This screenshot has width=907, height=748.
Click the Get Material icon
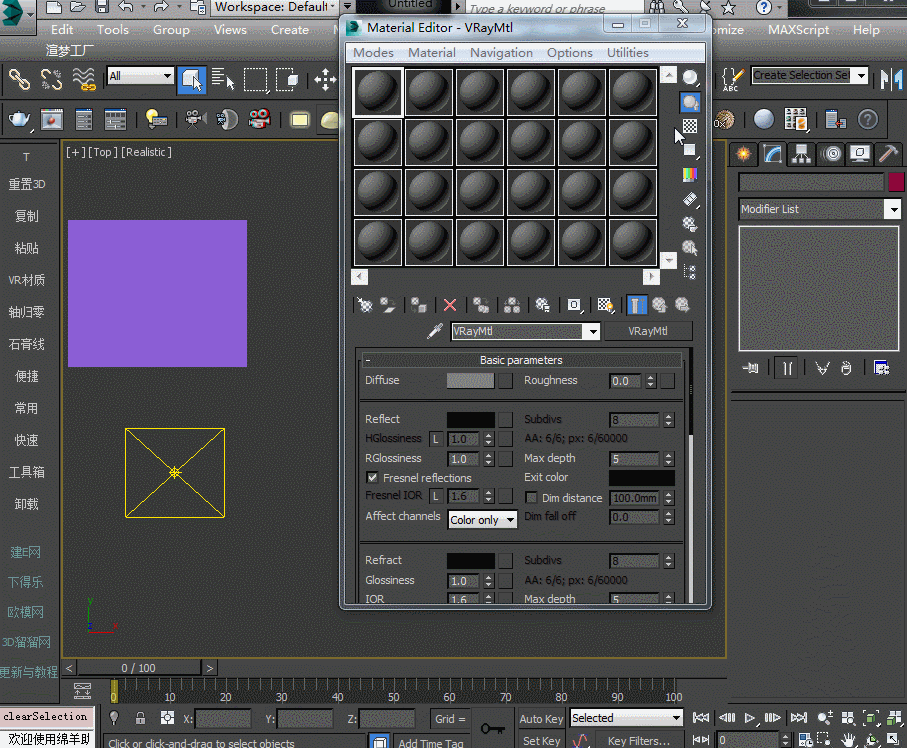coord(365,306)
